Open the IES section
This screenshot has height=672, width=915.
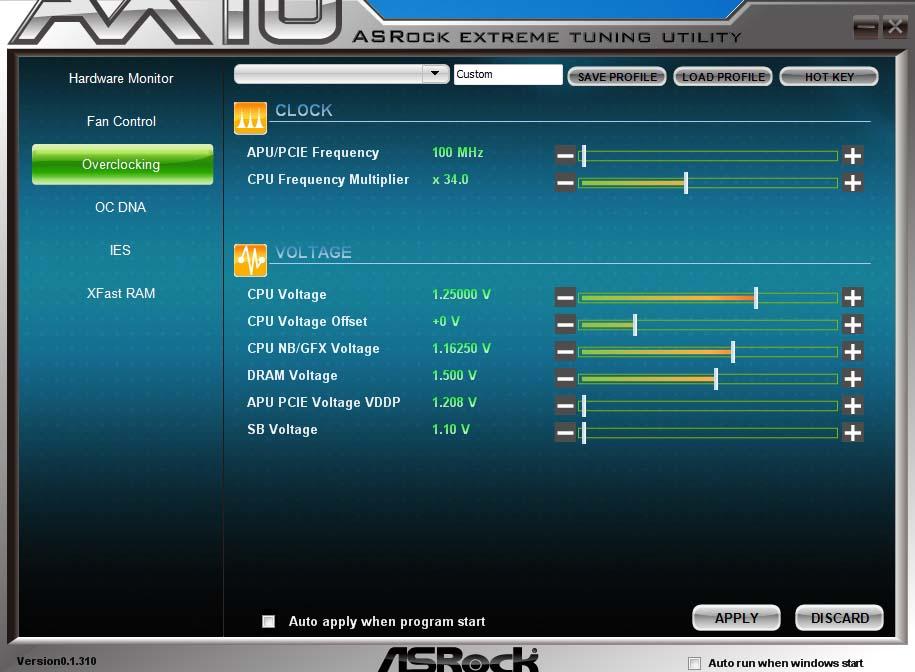(120, 250)
